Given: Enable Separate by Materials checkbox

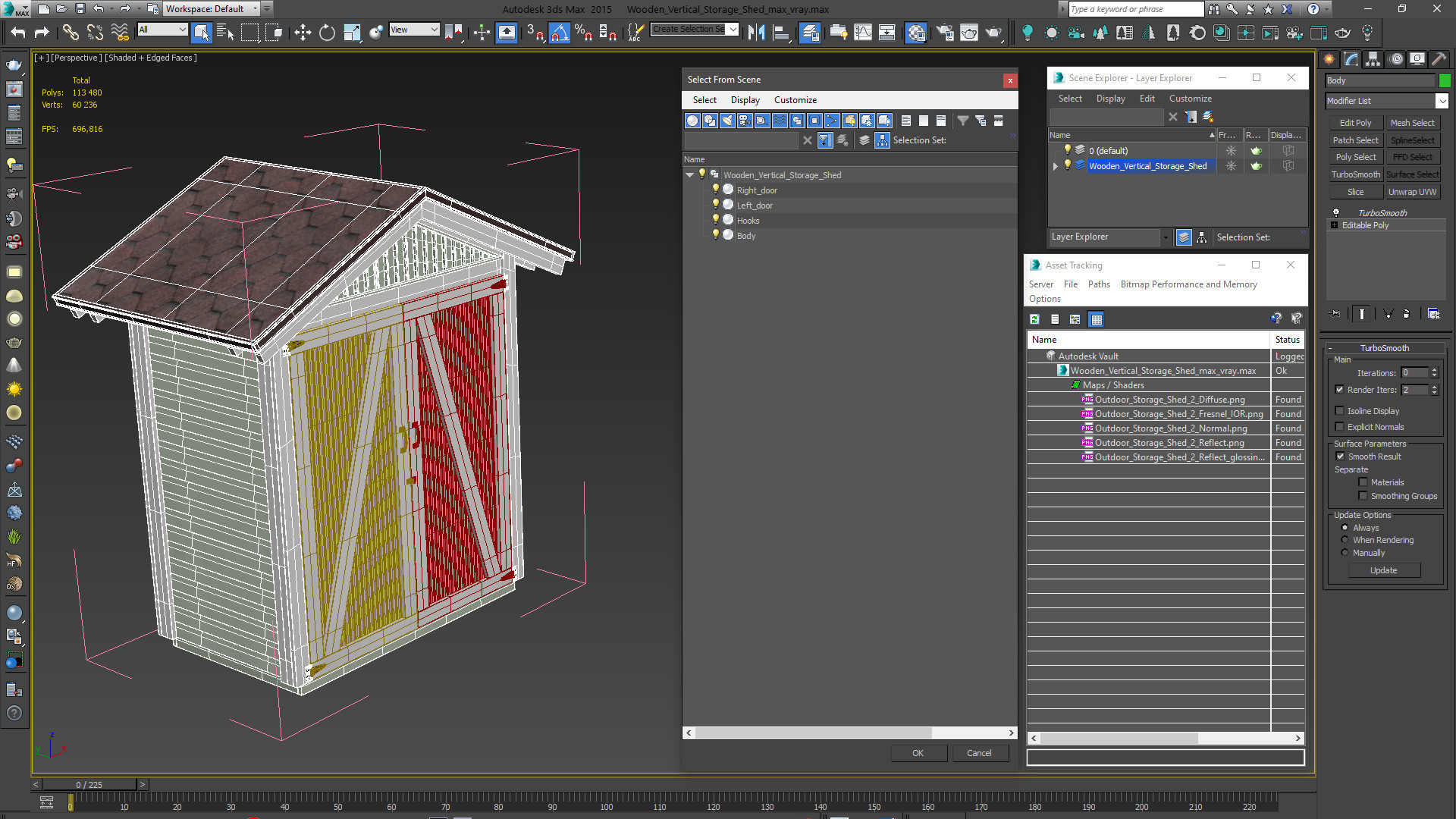Looking at the screenshot, I should pos(1363,482).
